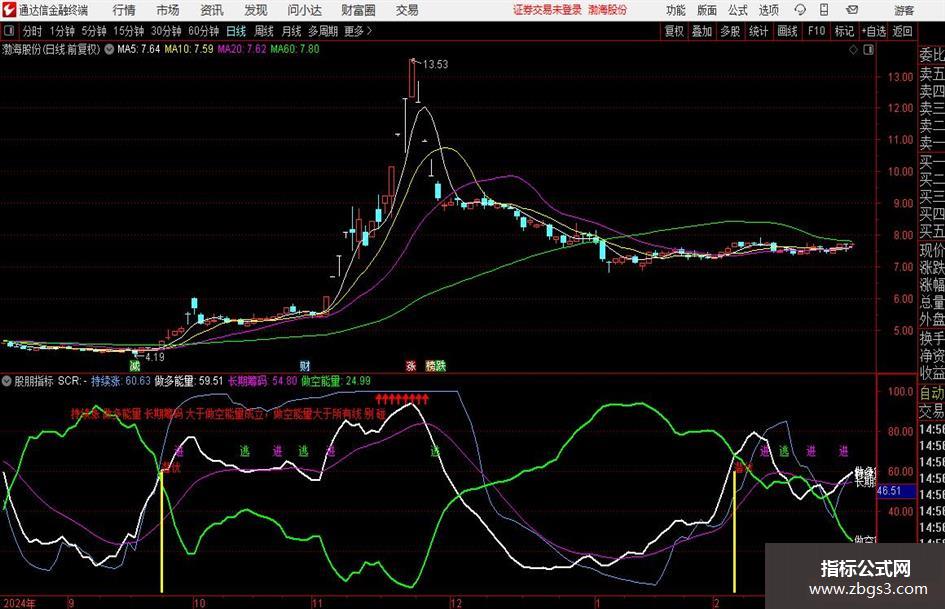Open the 版面 menu

tap(707, 10)
